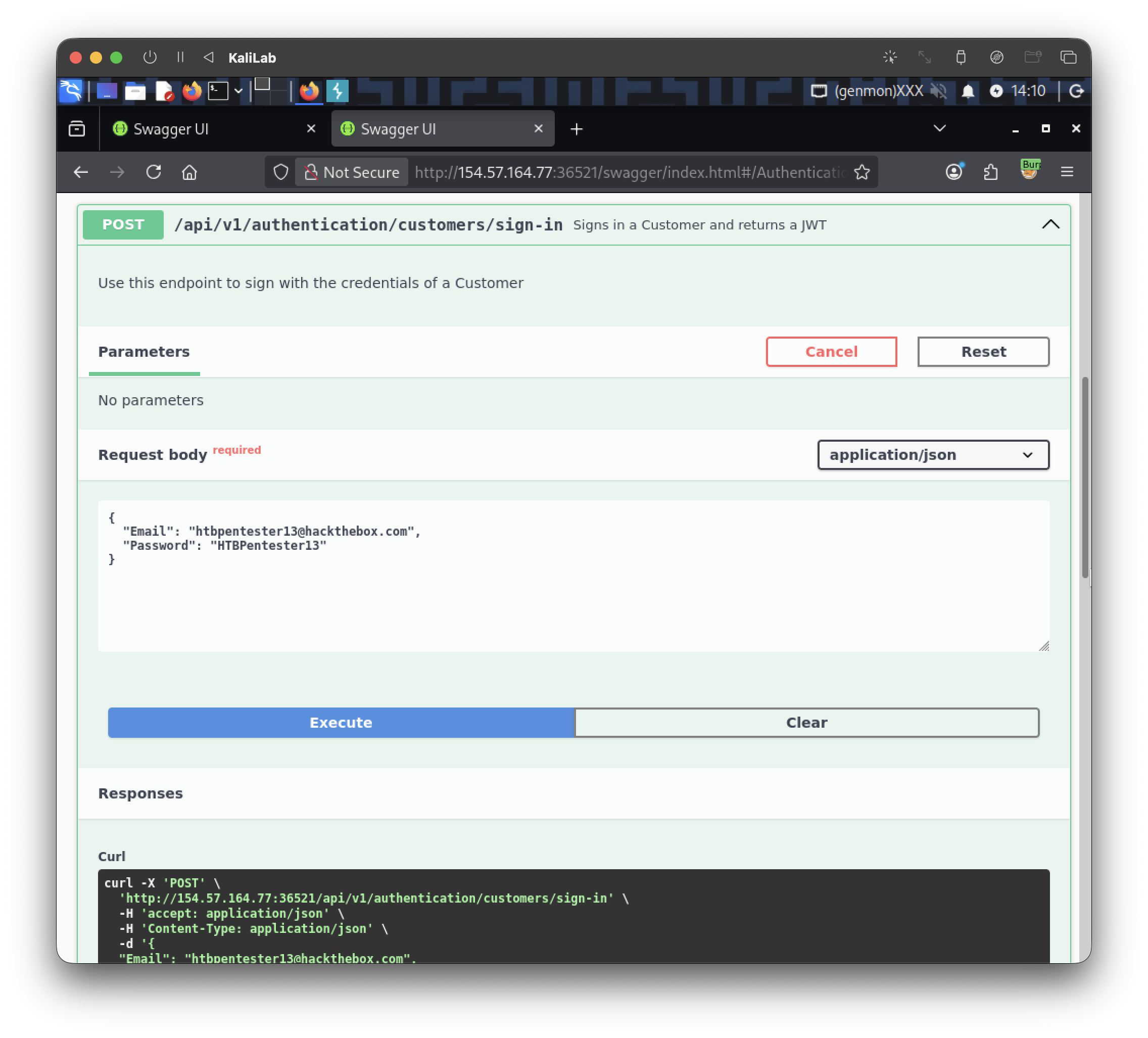Click the notification bell in the Kali panel

[968, 91]
